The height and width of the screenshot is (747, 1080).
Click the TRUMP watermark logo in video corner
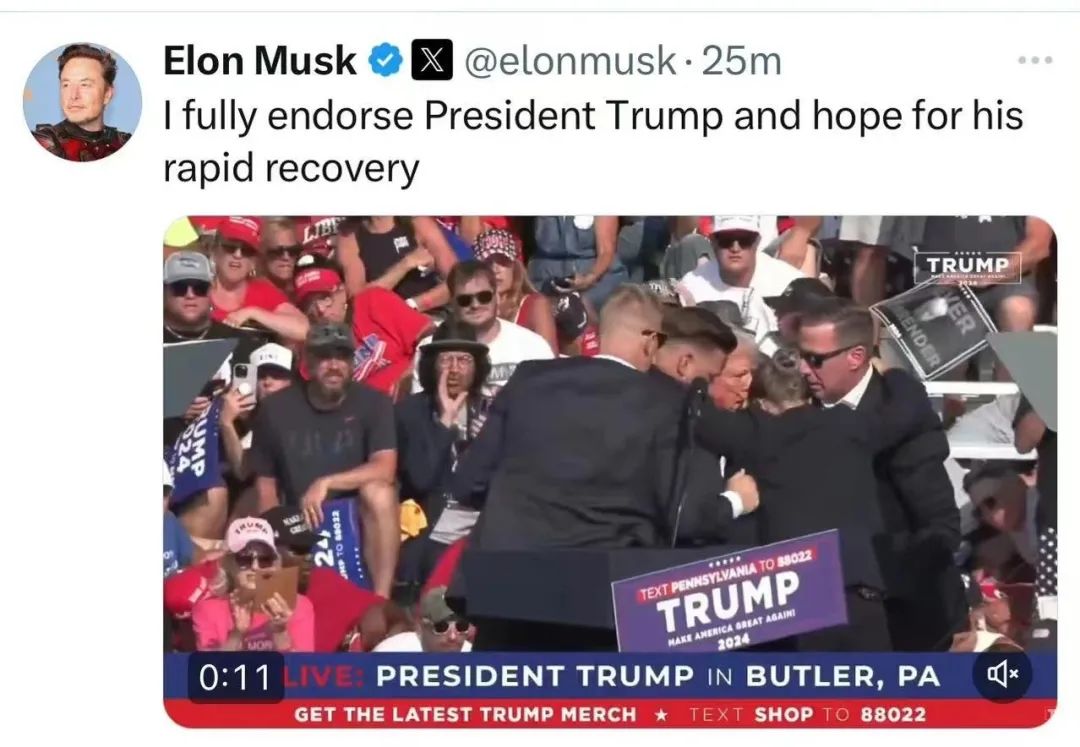[x=967, y=266]
